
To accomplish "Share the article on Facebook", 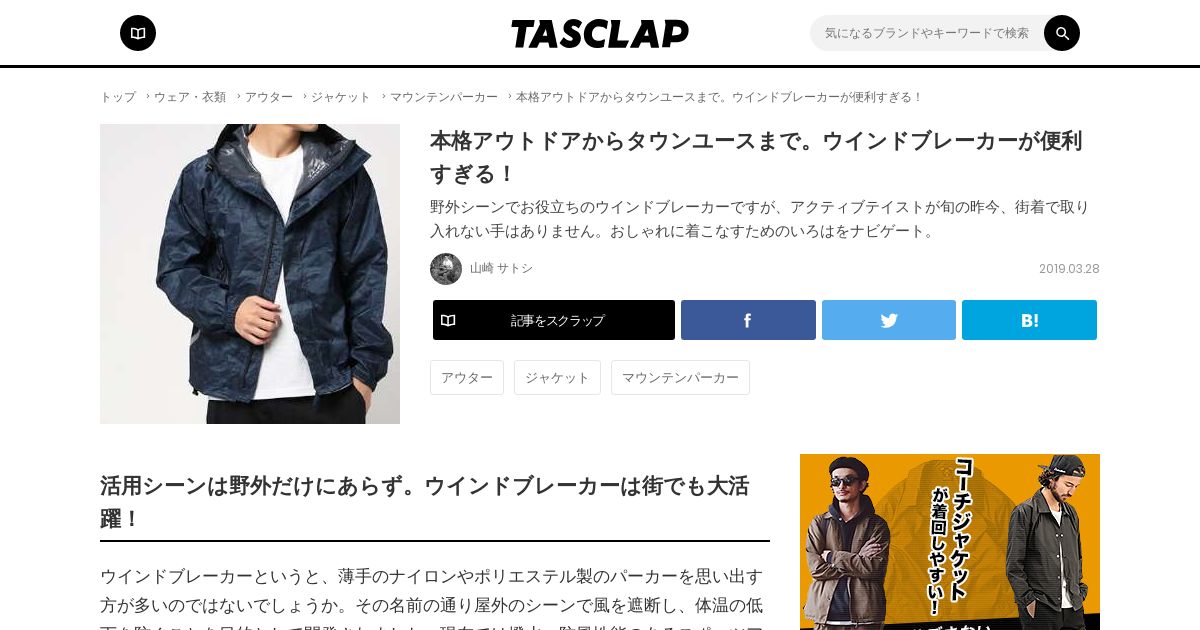I will pyautogui.click(x=748, y=320).
